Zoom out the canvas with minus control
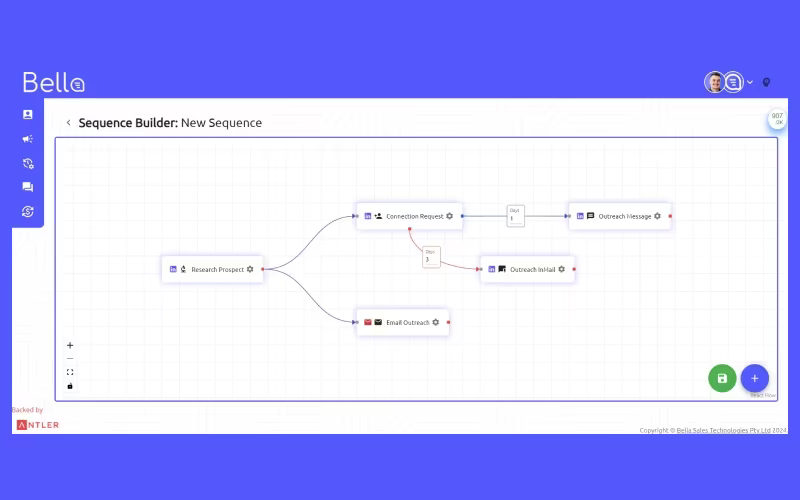Screen dimensions: 800x500 [70, 359]
